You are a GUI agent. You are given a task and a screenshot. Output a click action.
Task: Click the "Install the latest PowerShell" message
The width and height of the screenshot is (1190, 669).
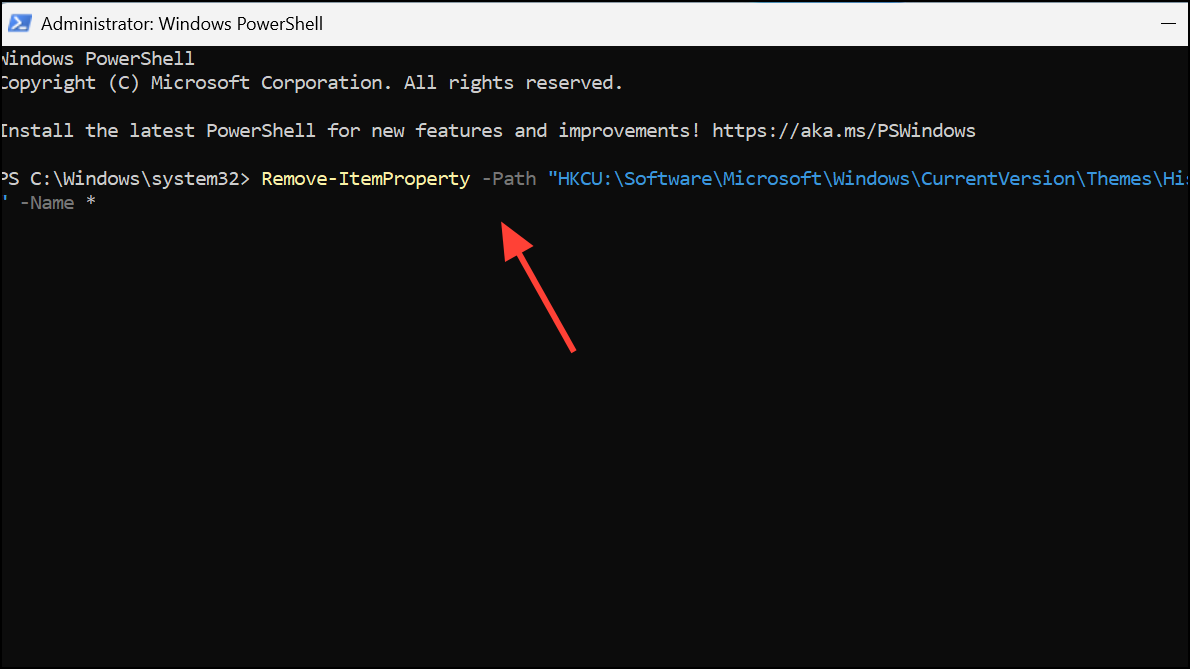[x=158, y=131]
